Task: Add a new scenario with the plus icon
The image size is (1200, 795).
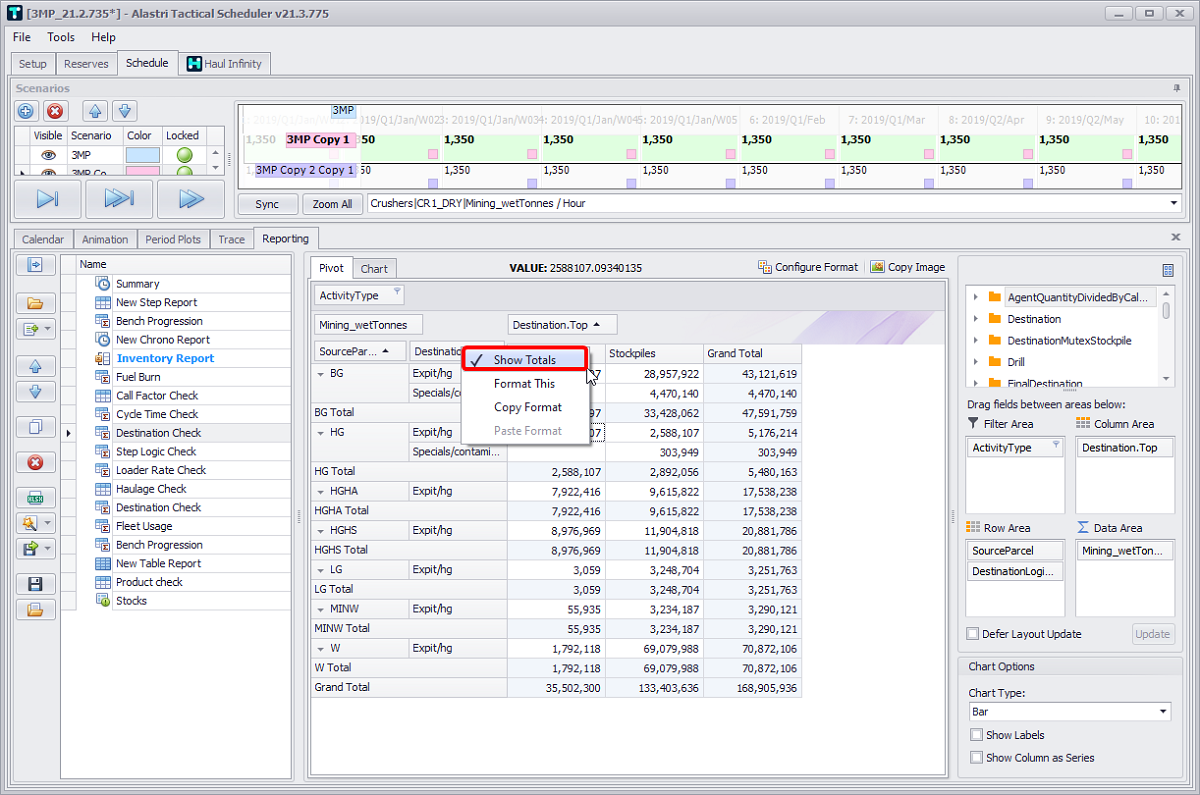Action: coord(26,112)
